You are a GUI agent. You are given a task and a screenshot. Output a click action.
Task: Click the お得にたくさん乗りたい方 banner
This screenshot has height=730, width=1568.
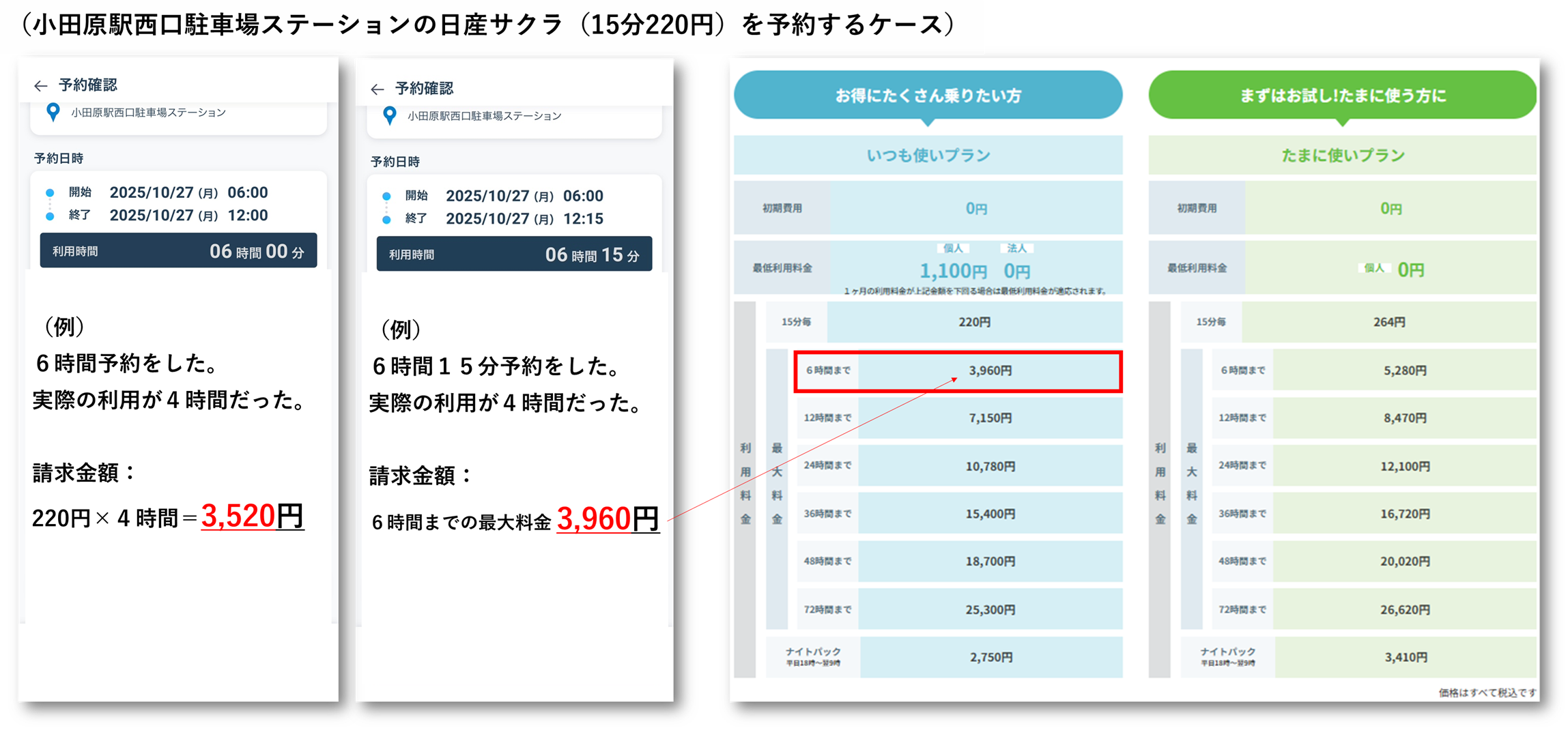[x=928, y=95]
